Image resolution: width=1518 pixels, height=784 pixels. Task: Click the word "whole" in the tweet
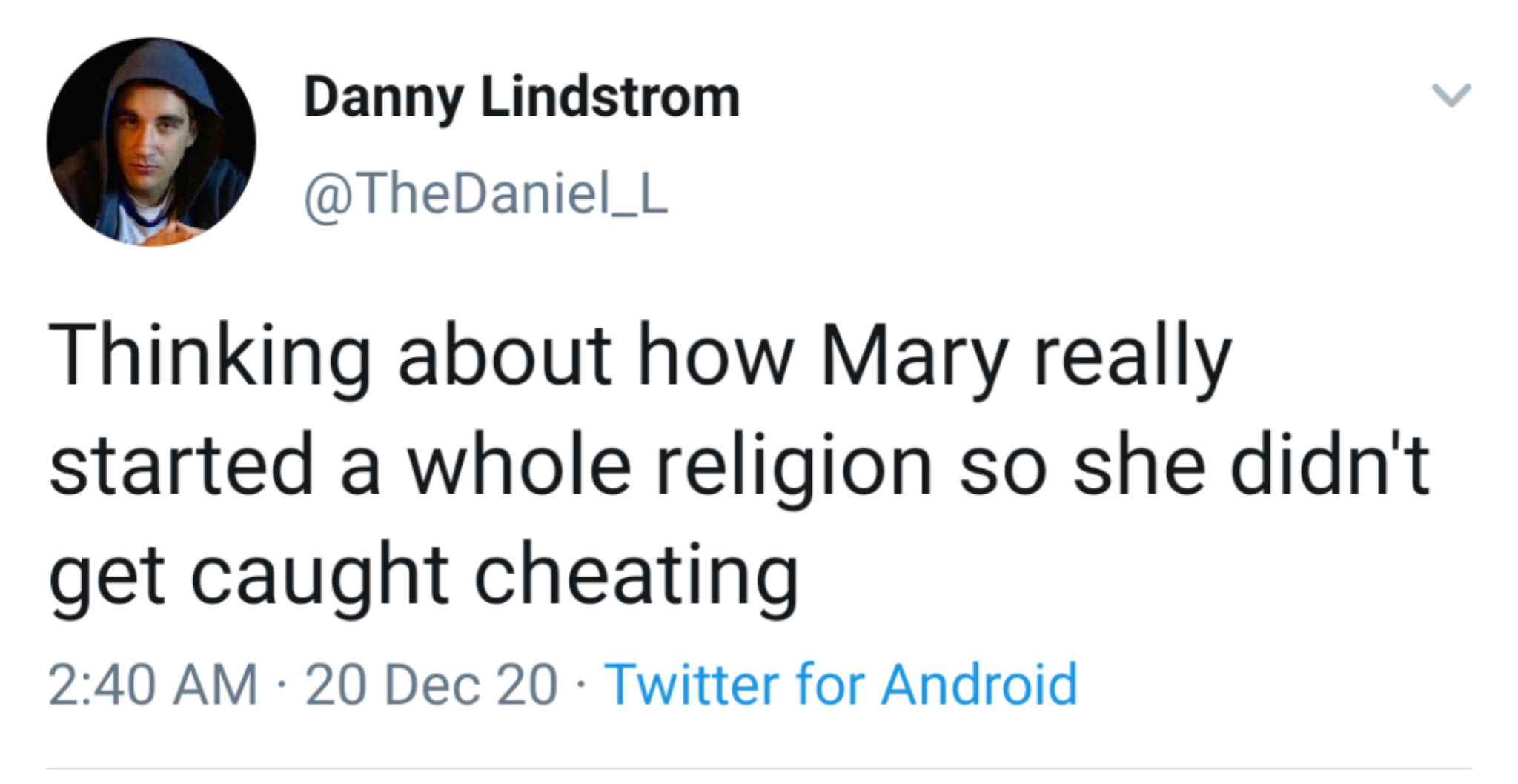[519, 467]
